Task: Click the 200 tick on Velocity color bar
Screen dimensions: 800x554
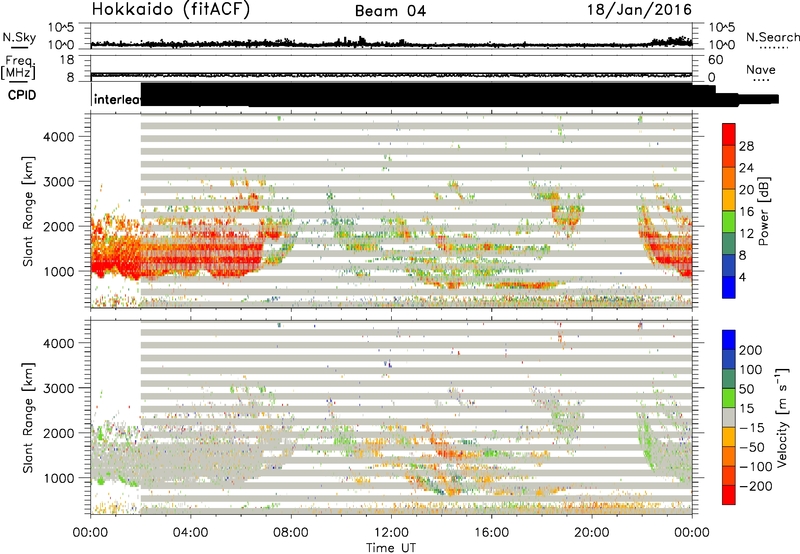Action: tap(751, 350)
